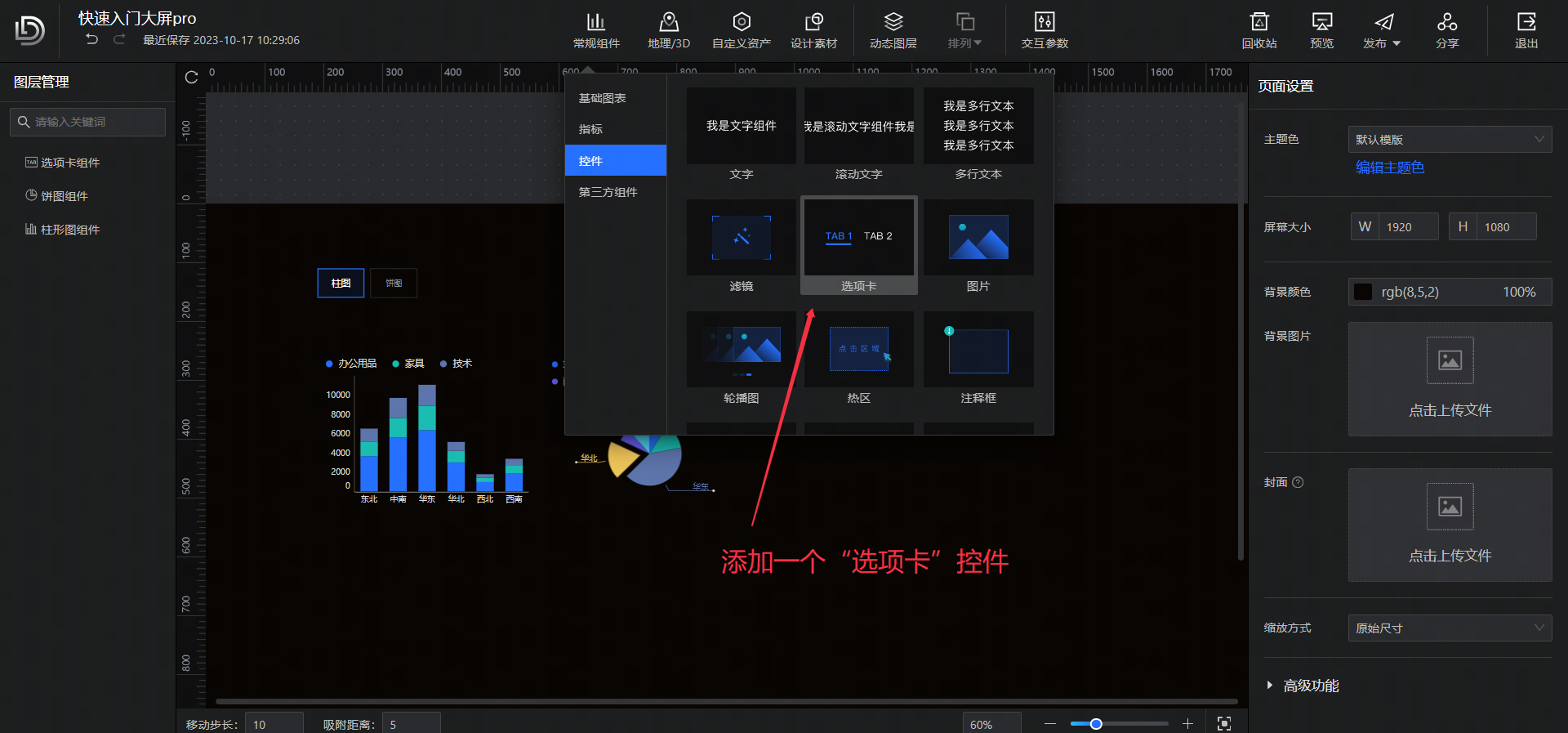This screenshot has height=733, width=1568.
Task: Click the 60% zoom level field
Action: tap(991, 724)
